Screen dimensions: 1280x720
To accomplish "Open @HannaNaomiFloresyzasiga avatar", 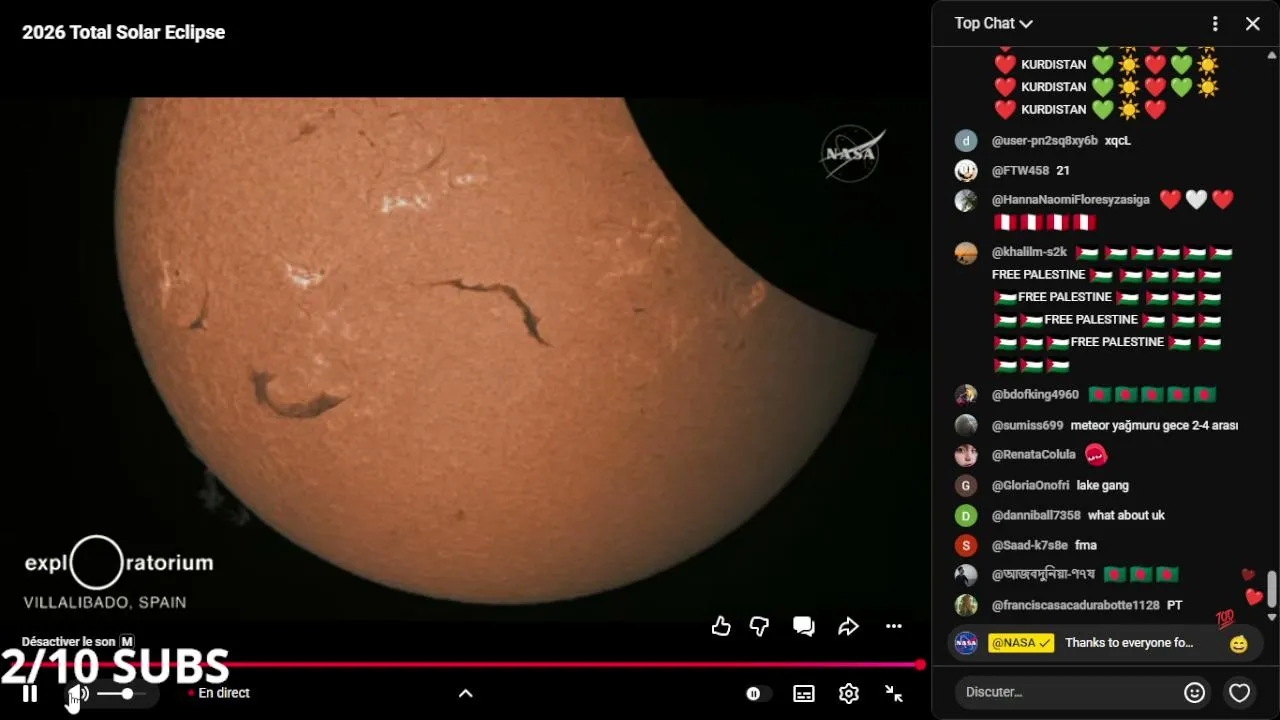I will (x=966, y=200).
